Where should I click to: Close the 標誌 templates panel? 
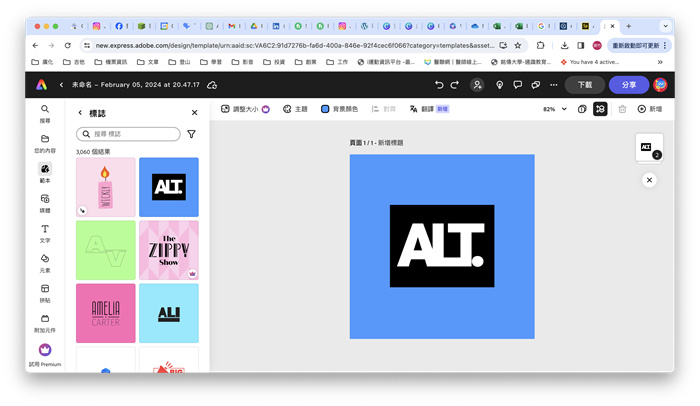194,113
